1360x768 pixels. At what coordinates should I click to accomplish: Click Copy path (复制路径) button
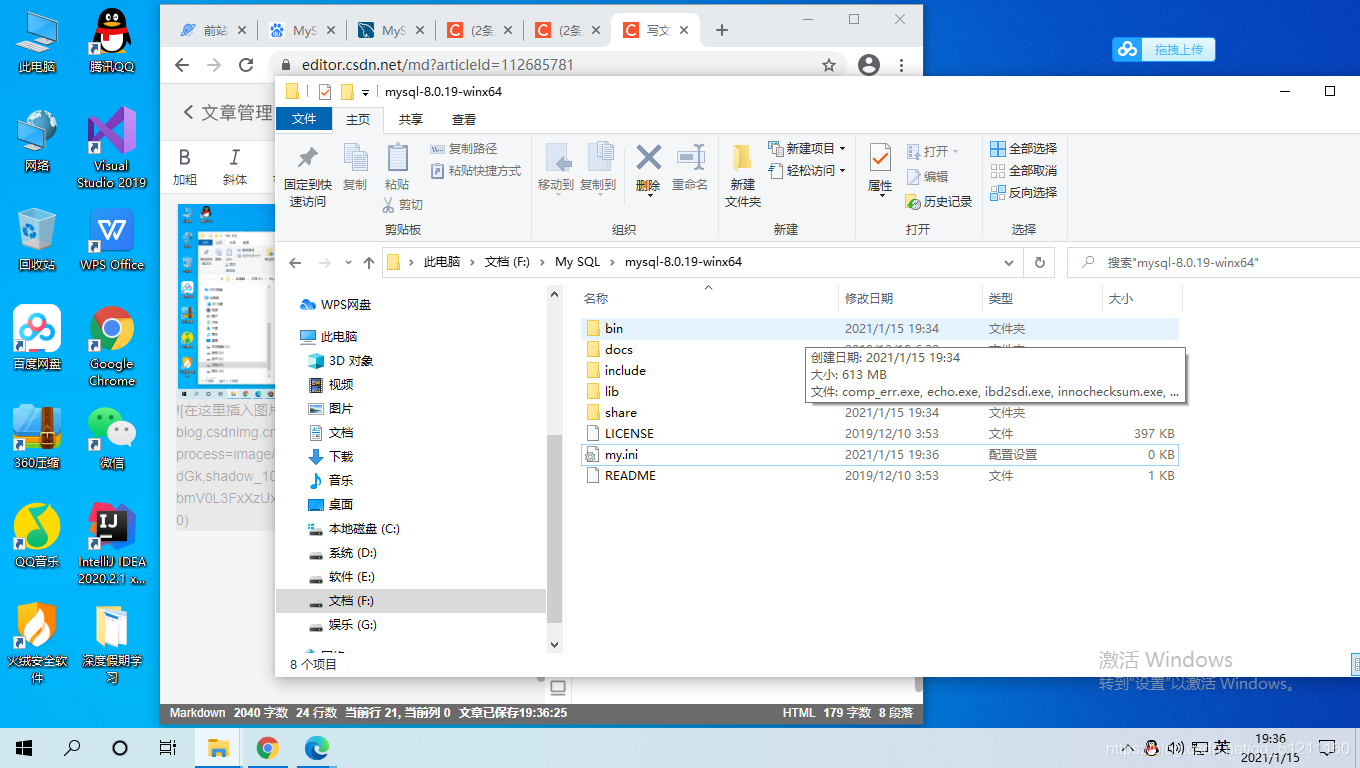pyautogui.click(x=464, y=149)
